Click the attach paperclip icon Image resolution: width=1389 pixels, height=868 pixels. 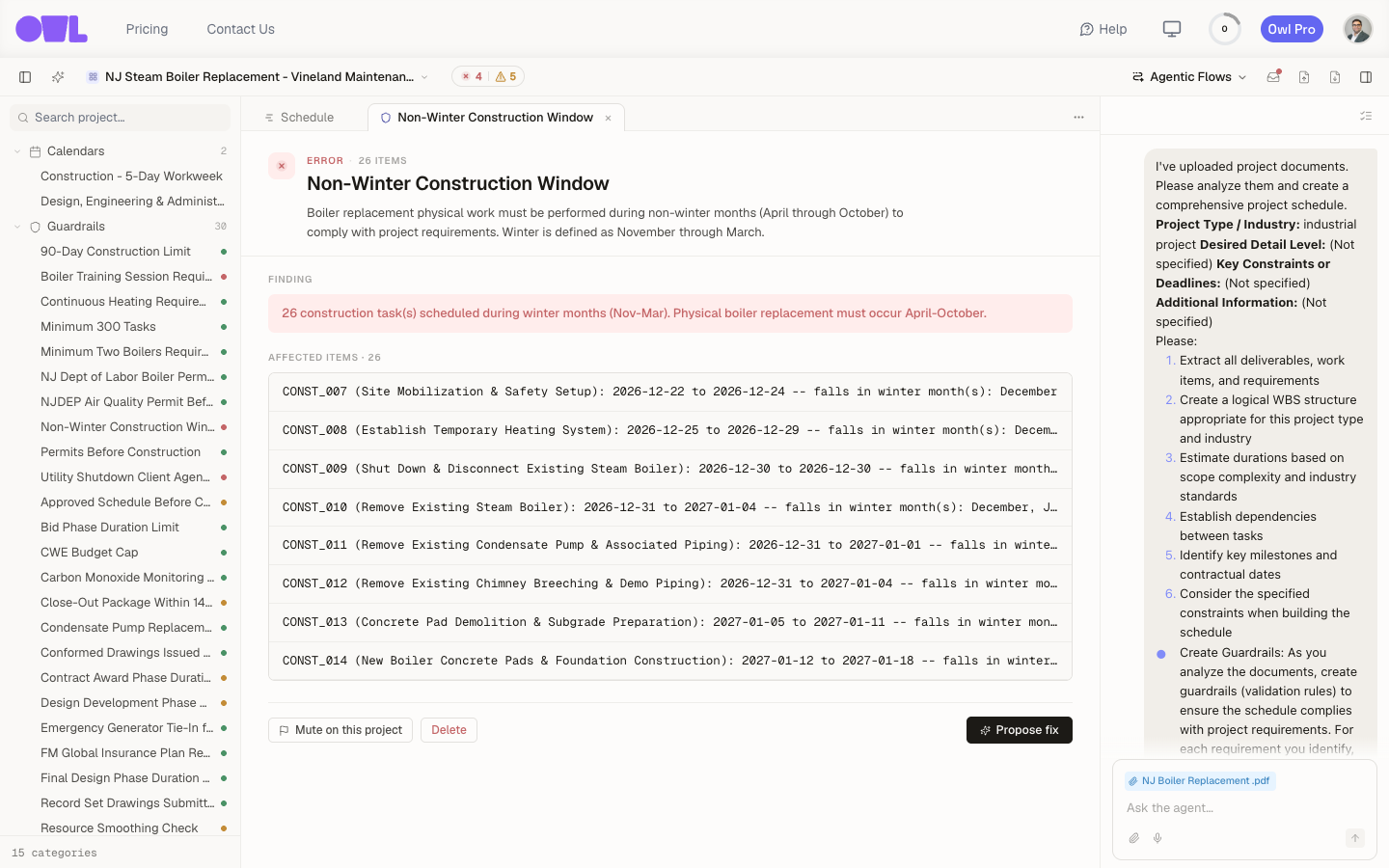click(1134, 838)
